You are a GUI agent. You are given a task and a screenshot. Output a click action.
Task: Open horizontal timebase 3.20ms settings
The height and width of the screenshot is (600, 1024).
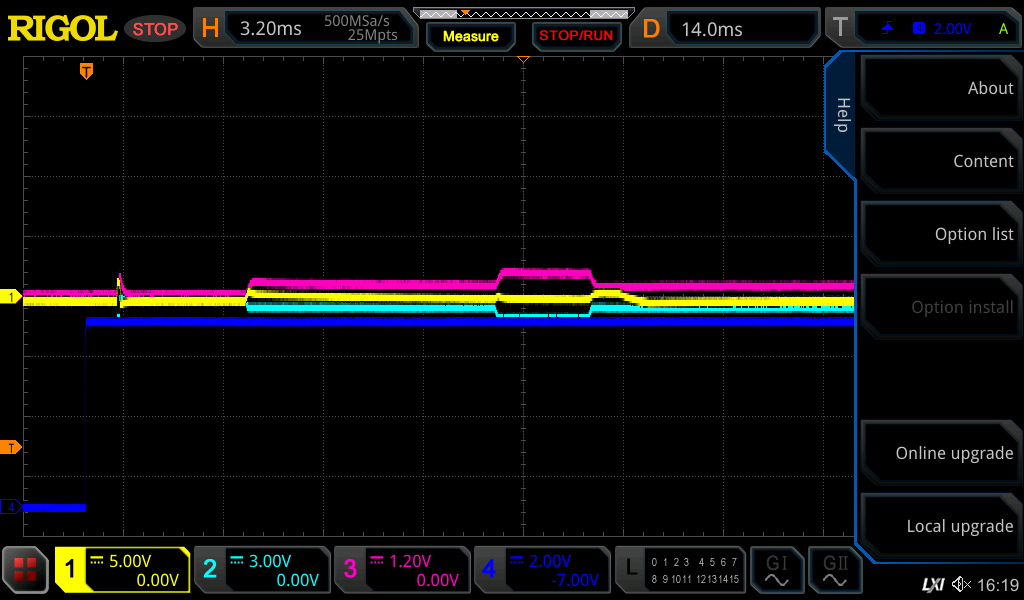[305, 29]
